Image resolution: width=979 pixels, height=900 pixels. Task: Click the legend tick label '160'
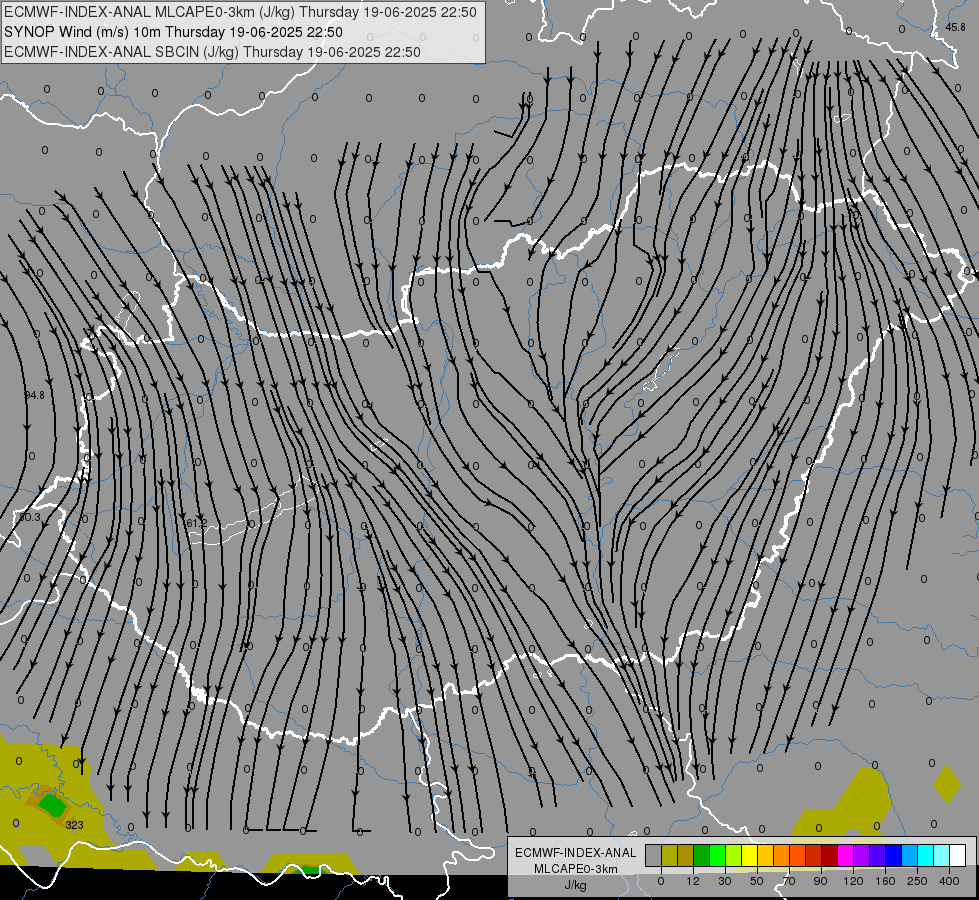coord(885,881)
